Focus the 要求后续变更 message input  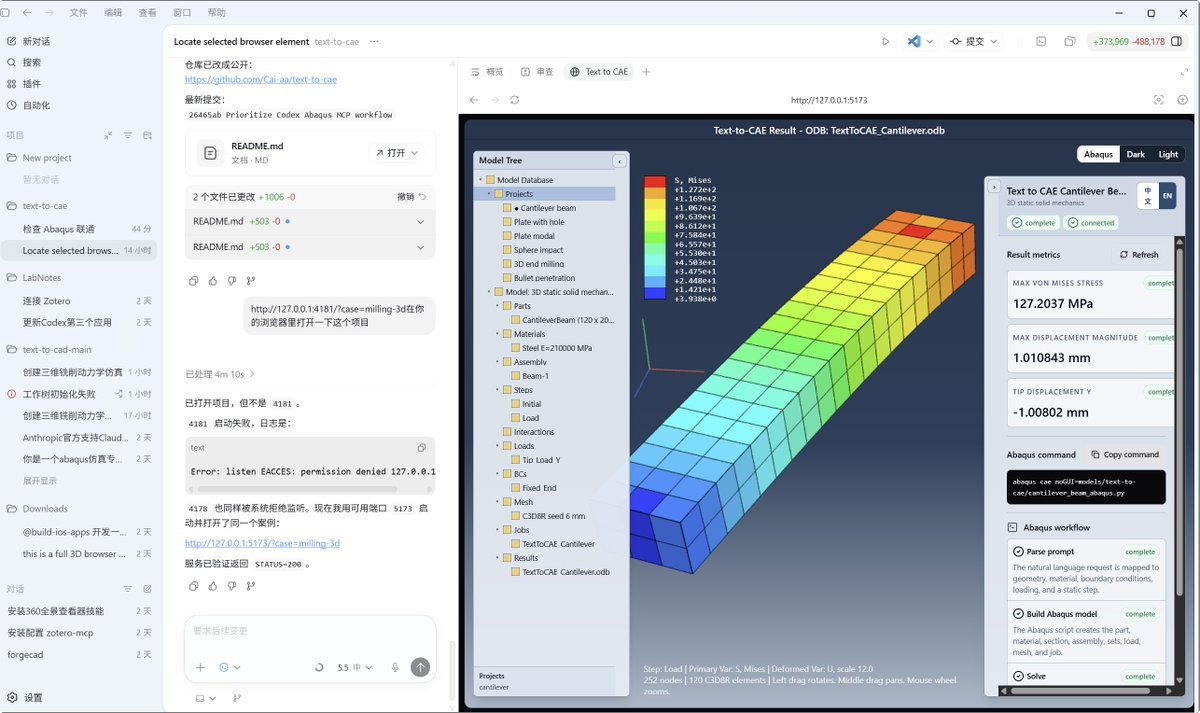click(x=310, y=631)
